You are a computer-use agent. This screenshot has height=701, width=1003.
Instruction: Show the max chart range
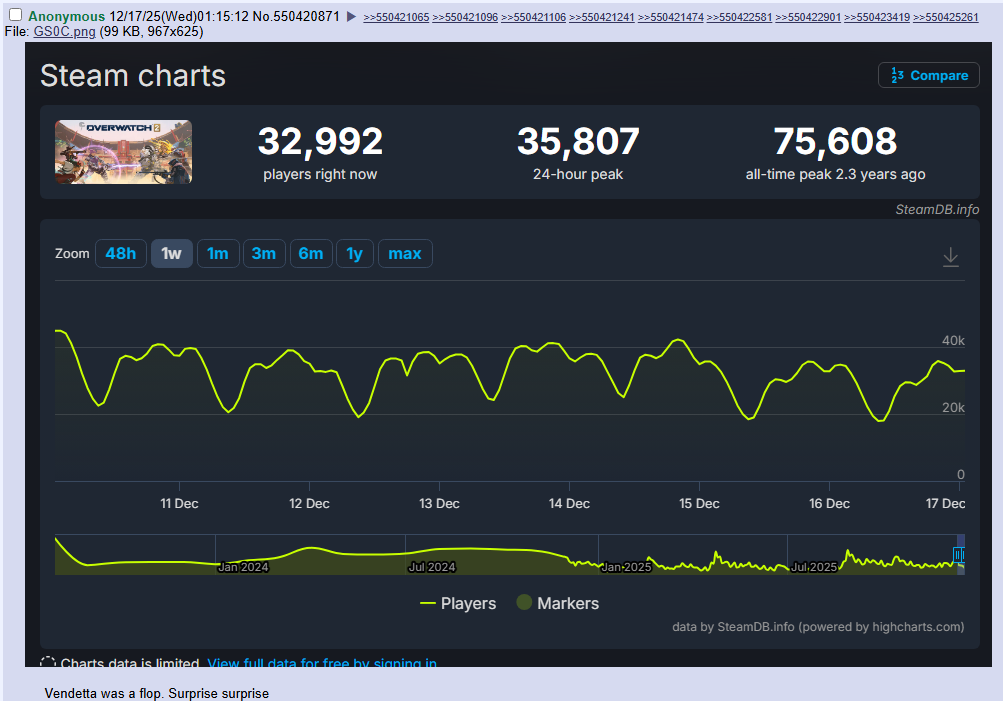click(x=405, y=254)
